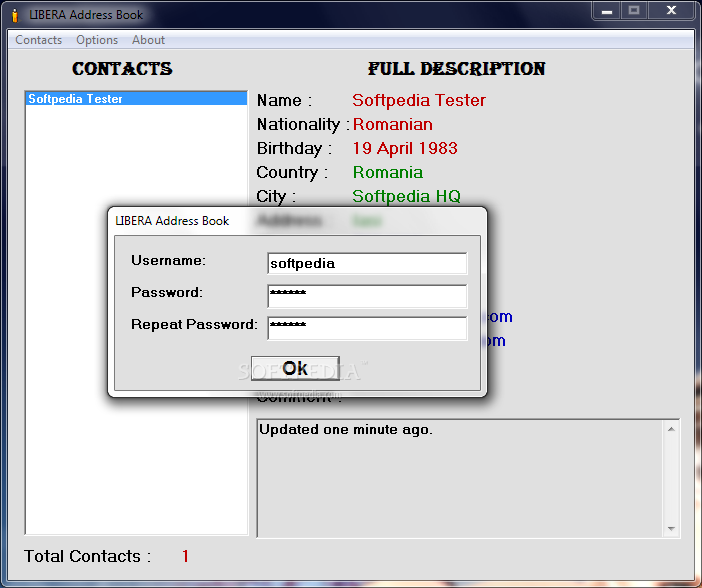The height and width of the screenshot is (588, 702).
Task: Click the comment box scroll-down arrow
Action: (671, 528)
